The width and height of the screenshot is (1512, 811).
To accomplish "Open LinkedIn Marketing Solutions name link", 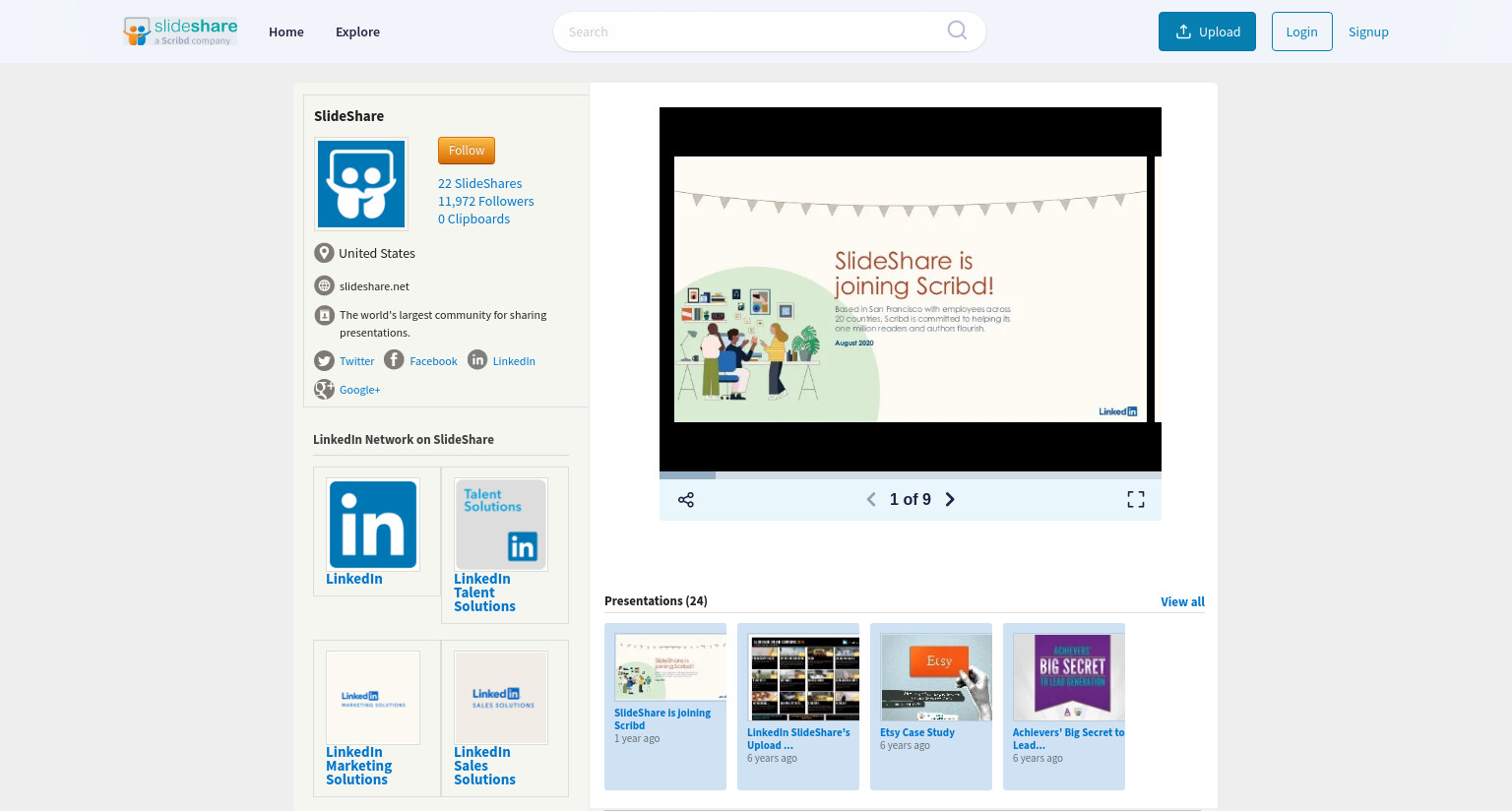I will click(358, 766).
